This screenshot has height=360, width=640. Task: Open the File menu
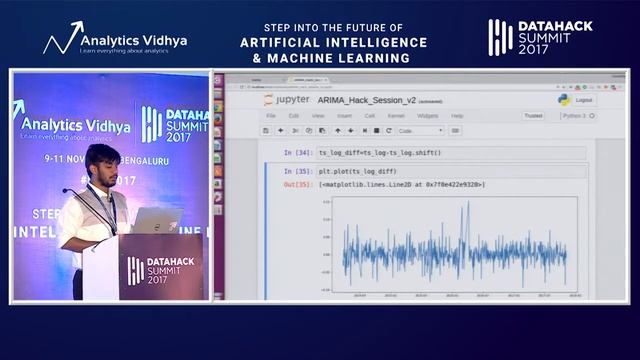[271, 116]
